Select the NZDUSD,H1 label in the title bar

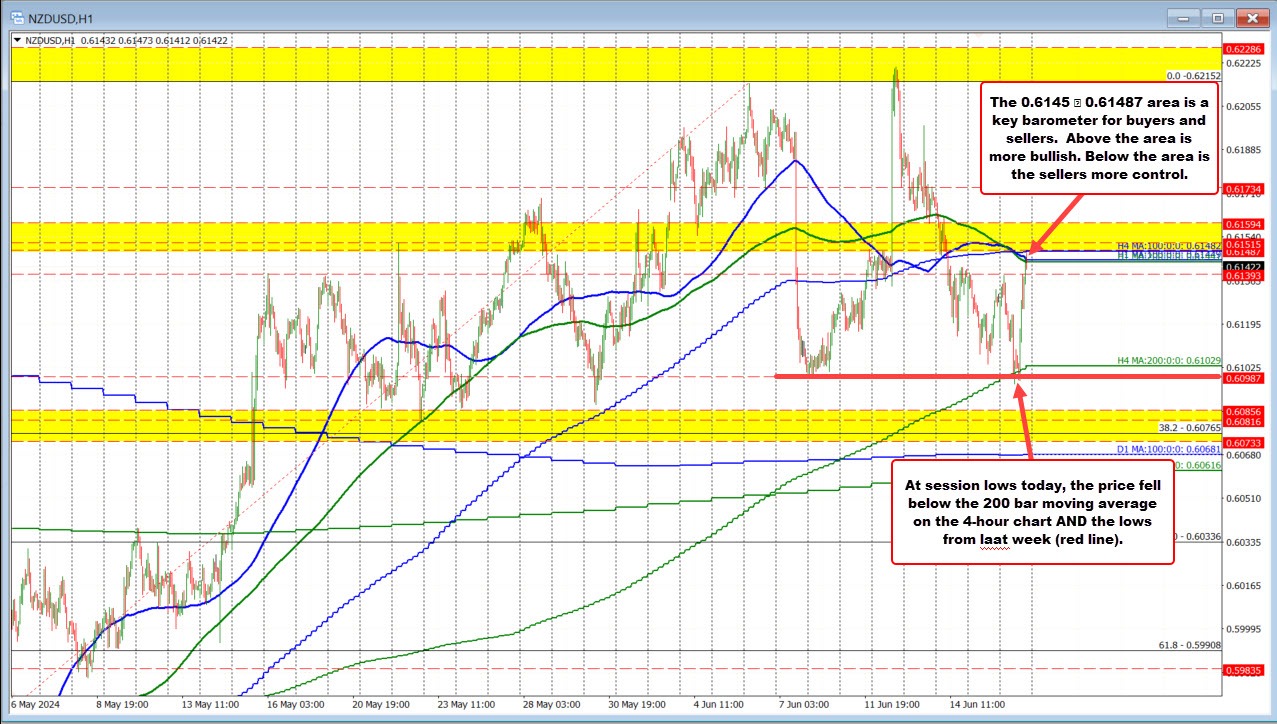62,17
